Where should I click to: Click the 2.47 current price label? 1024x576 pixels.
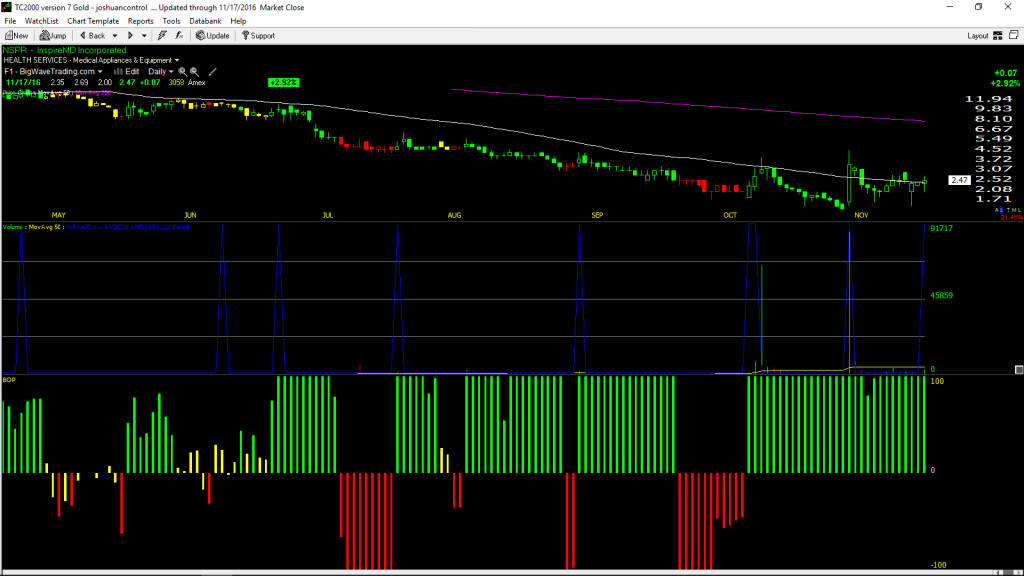point(959,180)
